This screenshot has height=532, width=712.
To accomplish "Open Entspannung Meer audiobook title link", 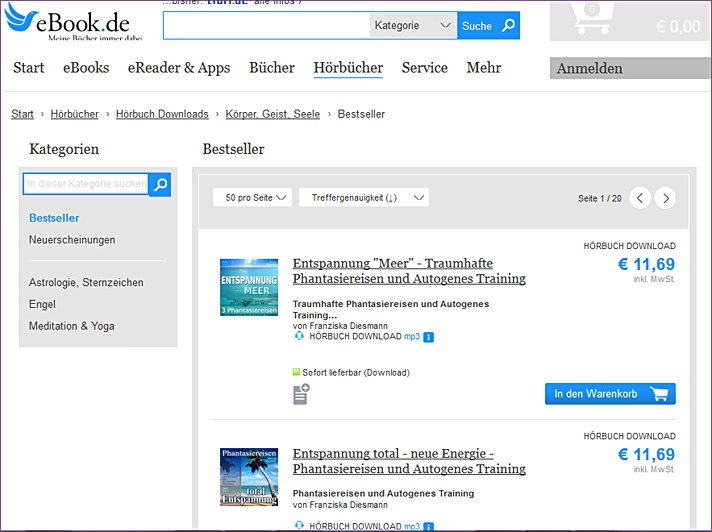I will coord(408,271).
